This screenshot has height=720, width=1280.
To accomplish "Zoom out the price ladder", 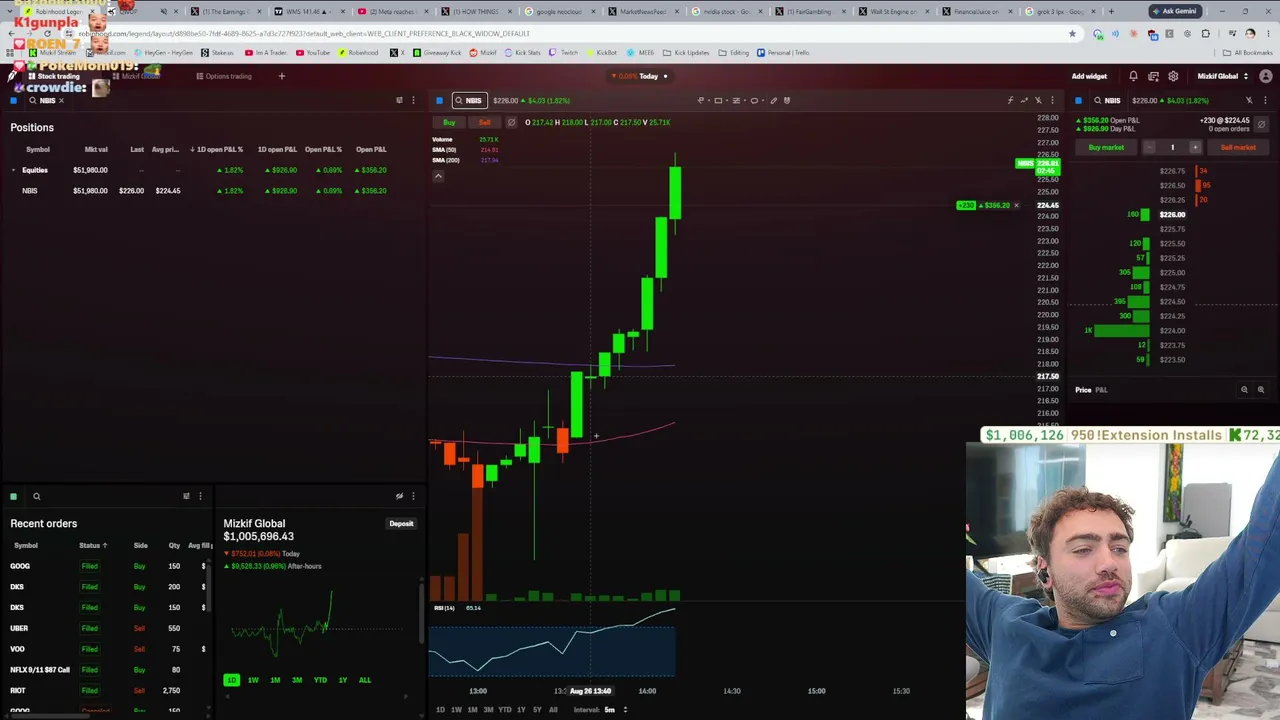I will point(1244,390).
